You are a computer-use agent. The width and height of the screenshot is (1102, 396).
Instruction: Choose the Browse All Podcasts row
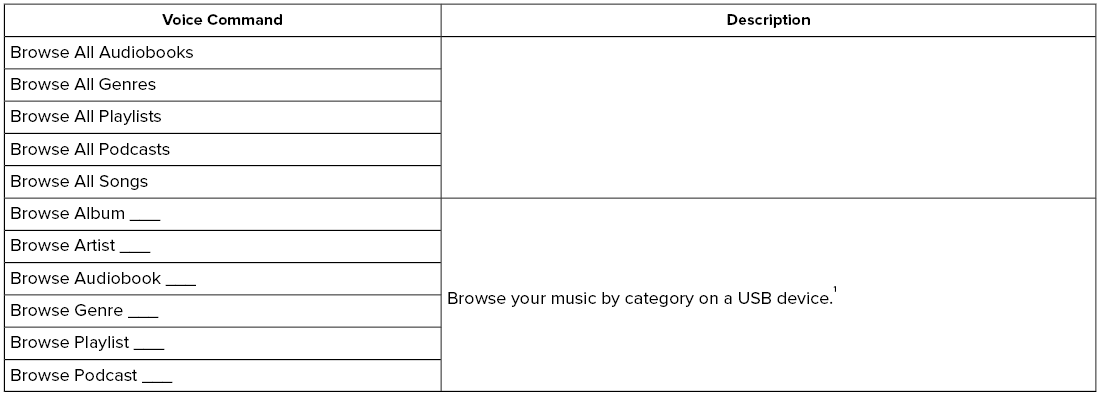click(x=222, y=149)
